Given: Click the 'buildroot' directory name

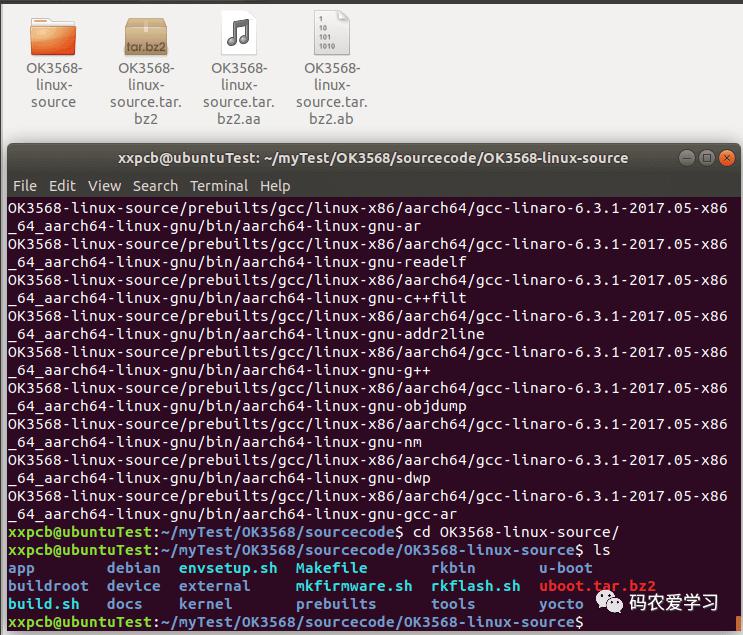Looking at the screenshot, I should coord(48,586).
